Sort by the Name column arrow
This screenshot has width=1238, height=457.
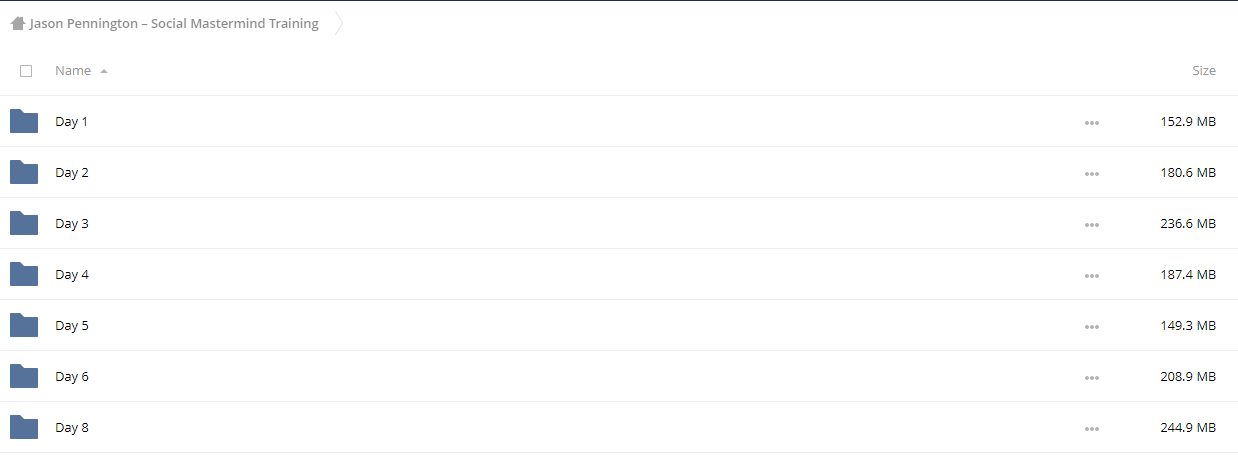[x=104, y=71]
